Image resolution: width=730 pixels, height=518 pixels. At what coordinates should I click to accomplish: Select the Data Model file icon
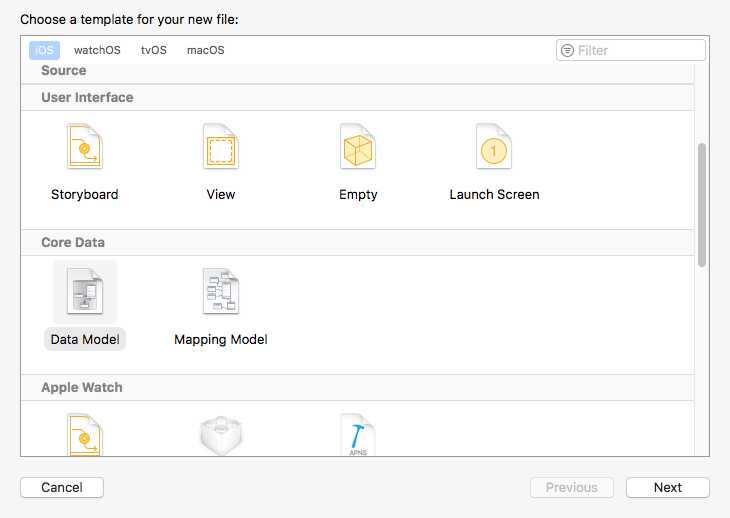85,291
